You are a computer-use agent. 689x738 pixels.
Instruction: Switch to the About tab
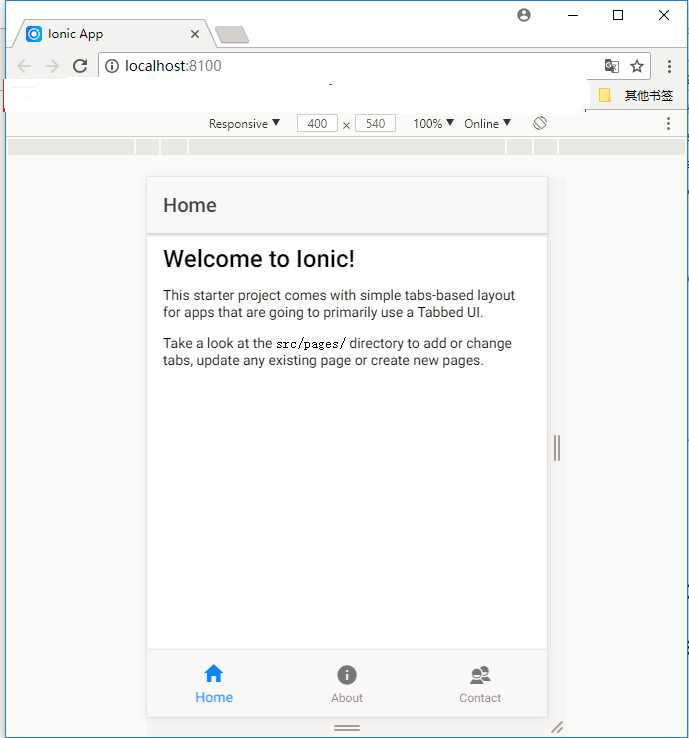pyautogui.click(x=347, y=683)
